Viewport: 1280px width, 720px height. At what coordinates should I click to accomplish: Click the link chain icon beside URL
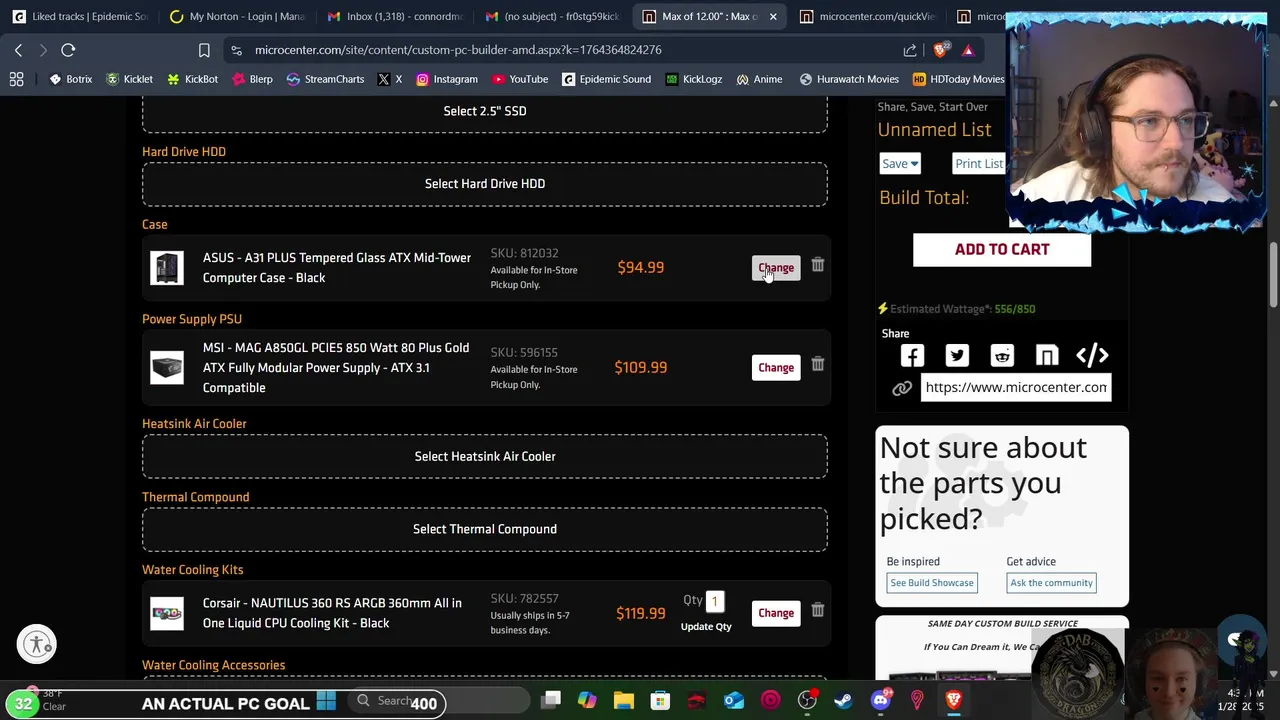click(x=902, y=388)
